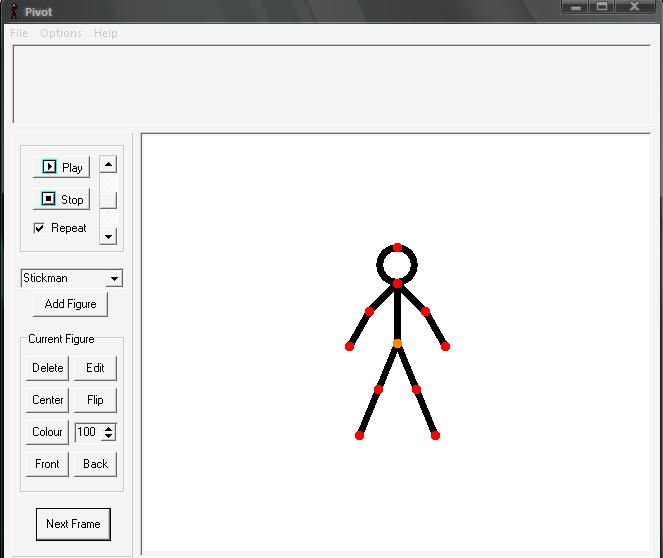663x558 pixels.
Task: Select the right foot red handle
Action: [x=435, y=435]
